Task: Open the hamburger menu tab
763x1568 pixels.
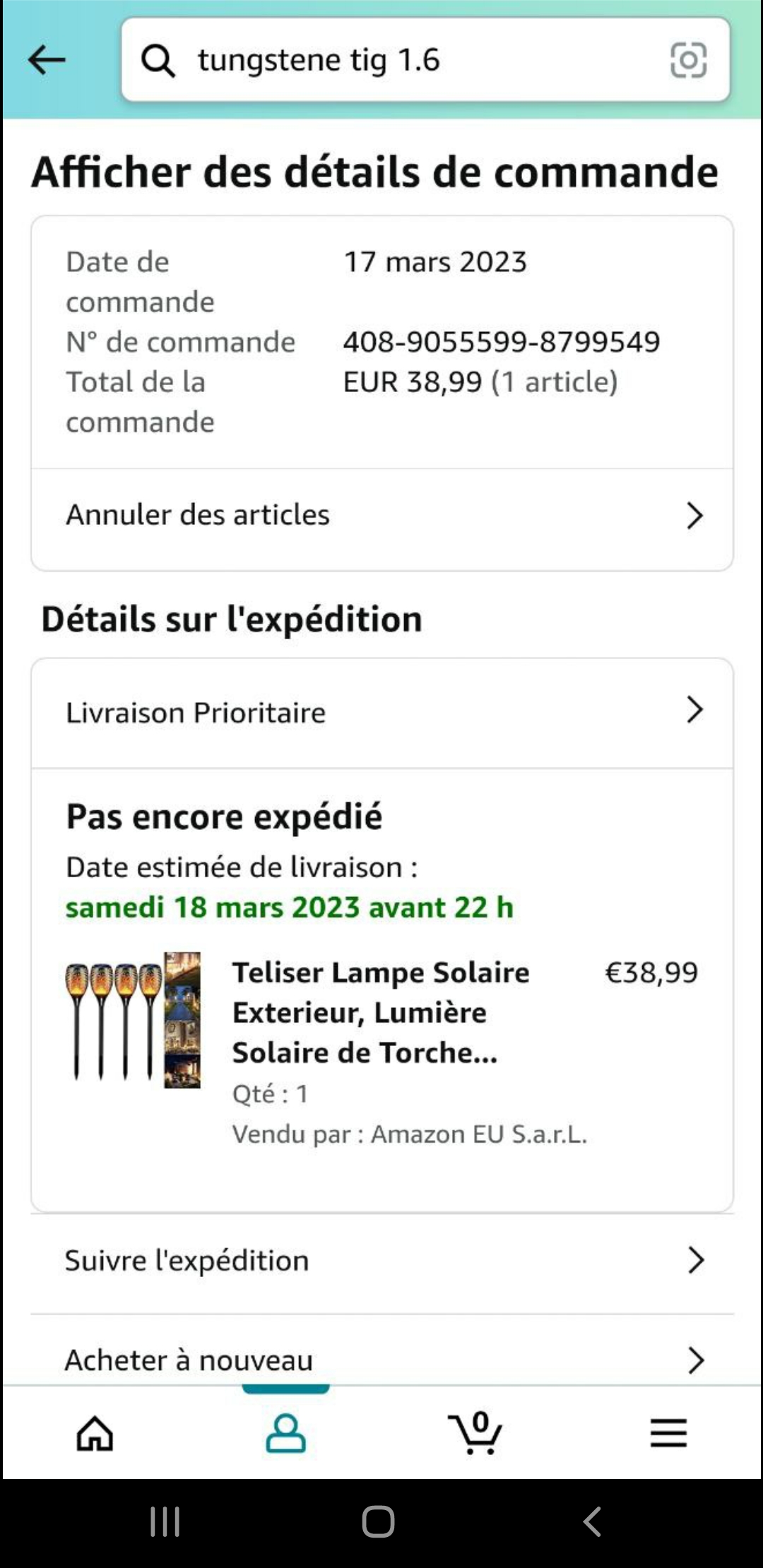Action: pyautogui.click(x=668, y=1433)
